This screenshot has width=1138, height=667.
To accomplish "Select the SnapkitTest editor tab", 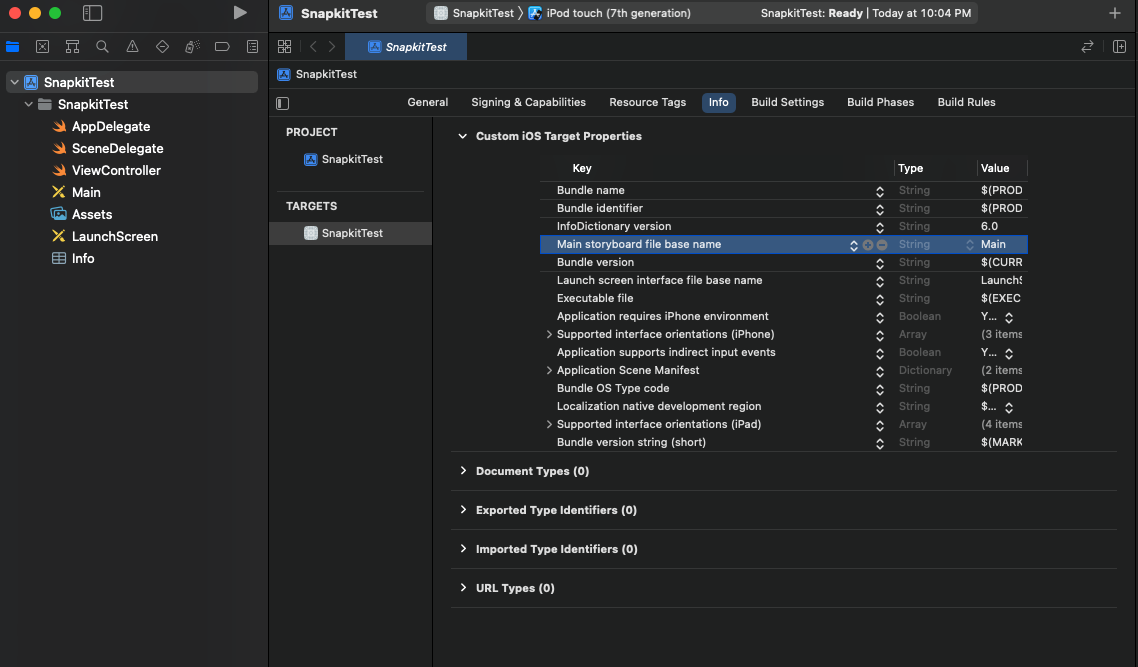I will point(406,46).
